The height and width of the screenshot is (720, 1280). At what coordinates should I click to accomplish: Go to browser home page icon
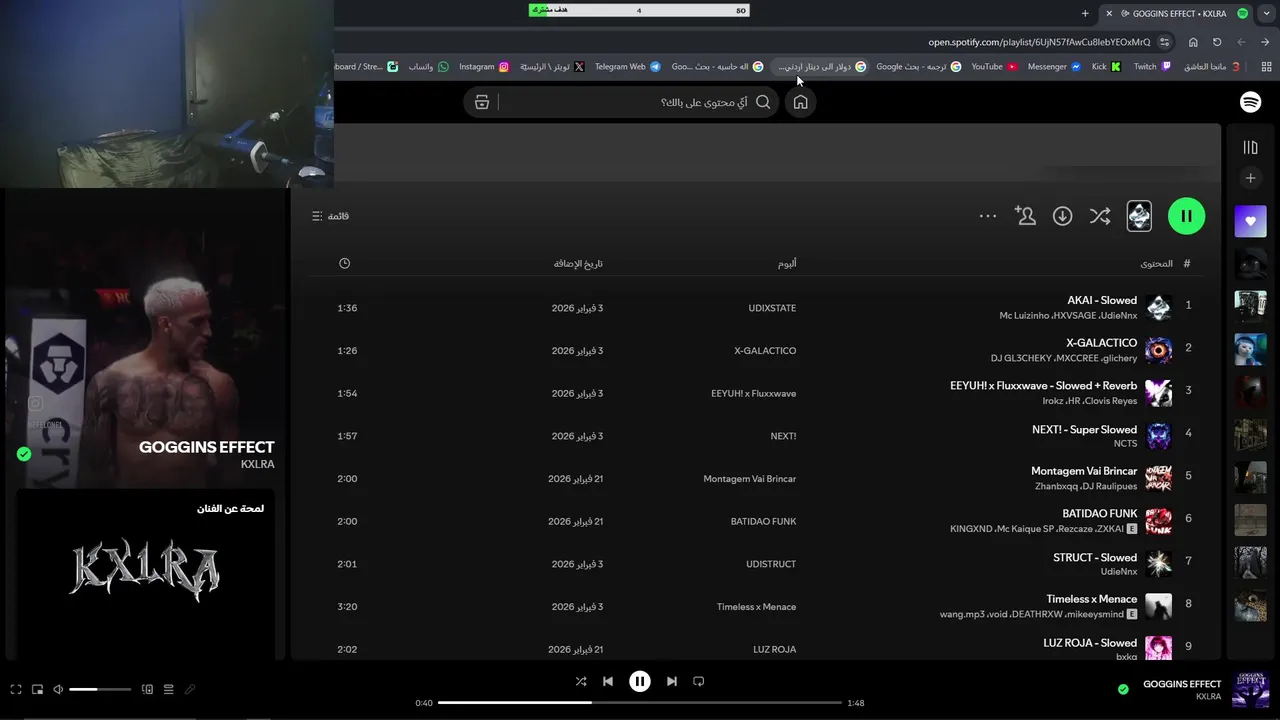point(1193,42)
